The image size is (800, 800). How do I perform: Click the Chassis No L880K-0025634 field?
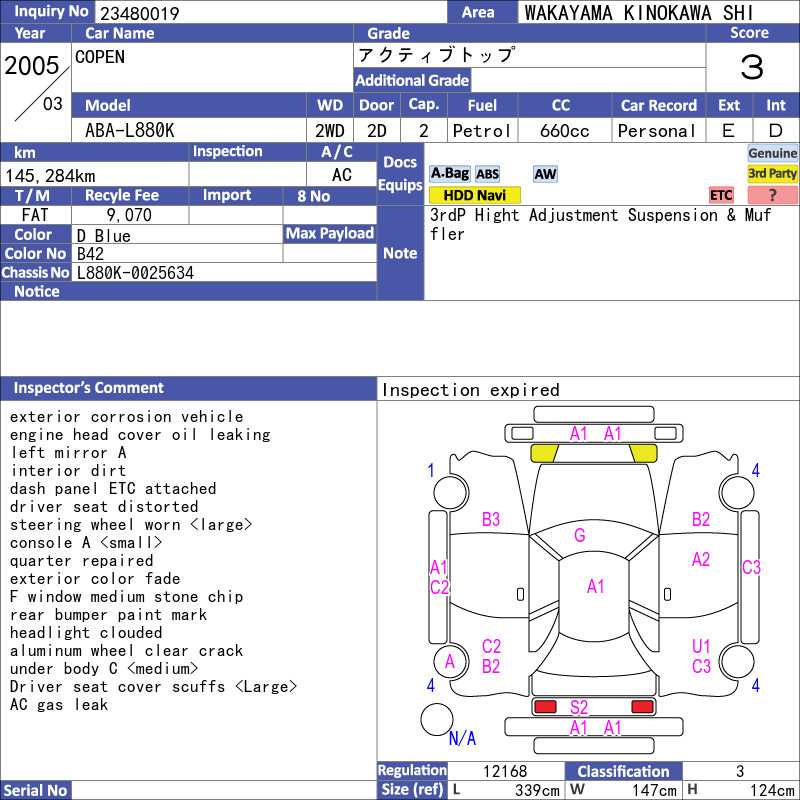click(x=224, y=273)
